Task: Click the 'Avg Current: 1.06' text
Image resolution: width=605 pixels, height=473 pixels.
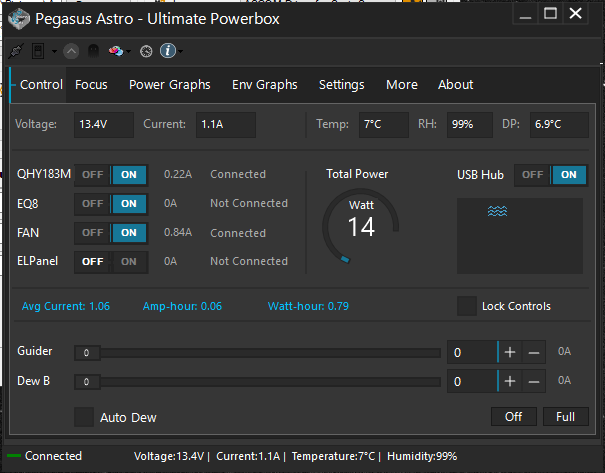Action: point(66,306)
